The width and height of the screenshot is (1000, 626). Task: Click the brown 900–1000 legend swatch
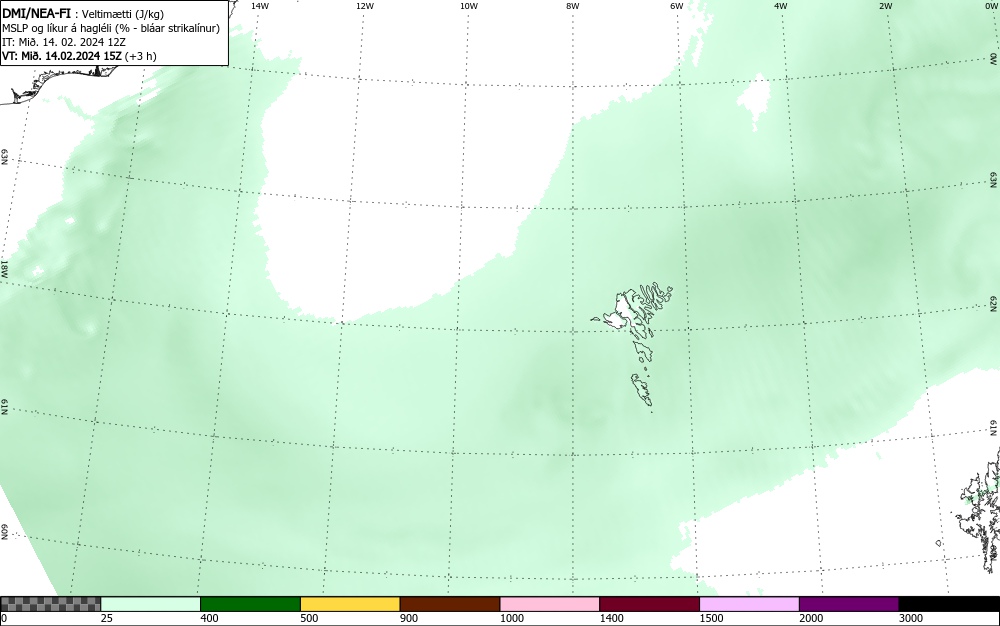450,604
